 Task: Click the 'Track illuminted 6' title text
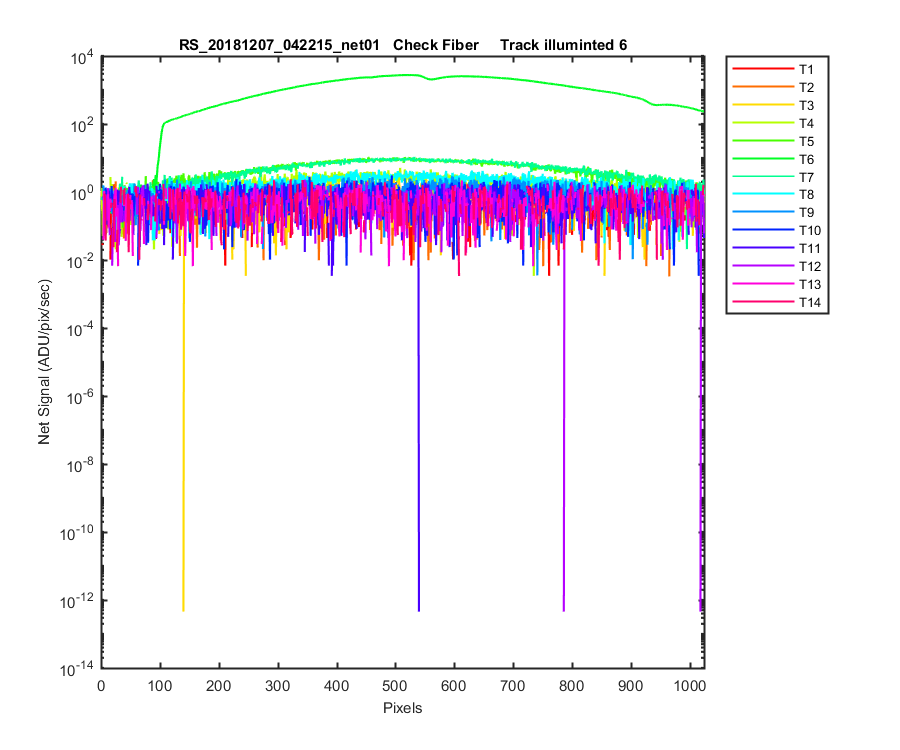(563, 45)
